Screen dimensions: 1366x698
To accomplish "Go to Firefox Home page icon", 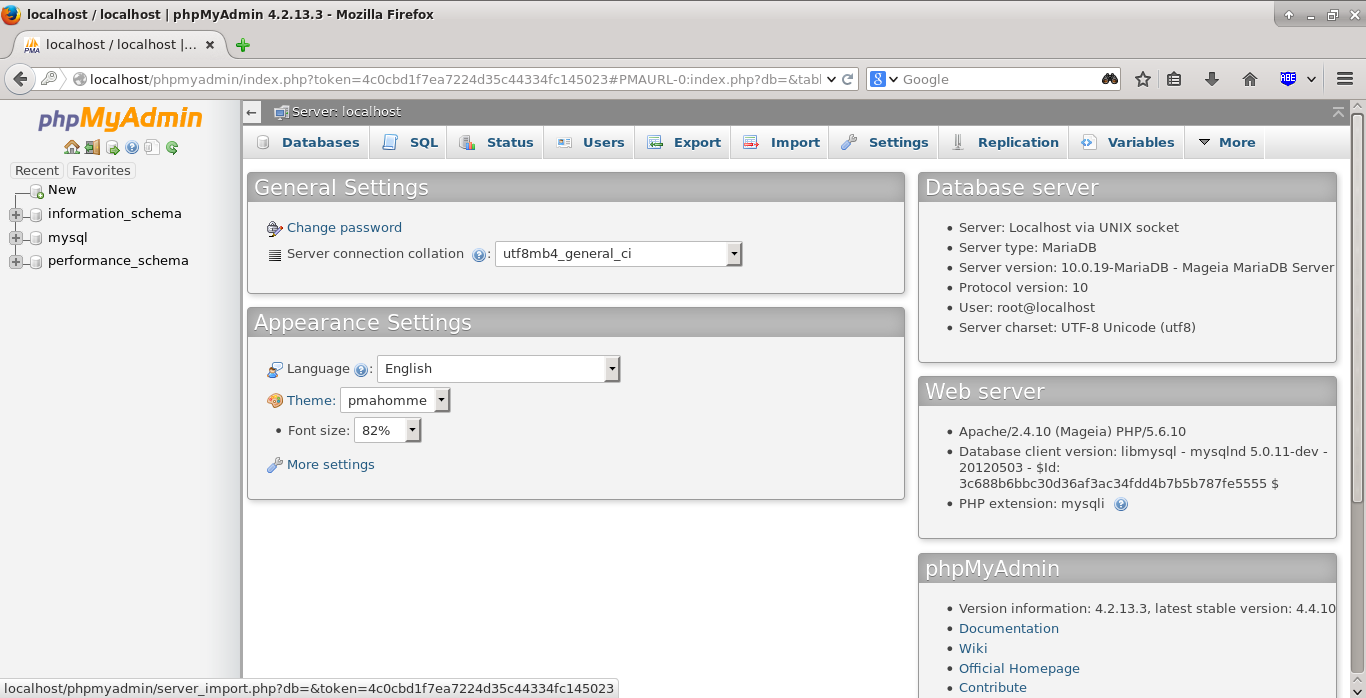I will (1249, 79).
